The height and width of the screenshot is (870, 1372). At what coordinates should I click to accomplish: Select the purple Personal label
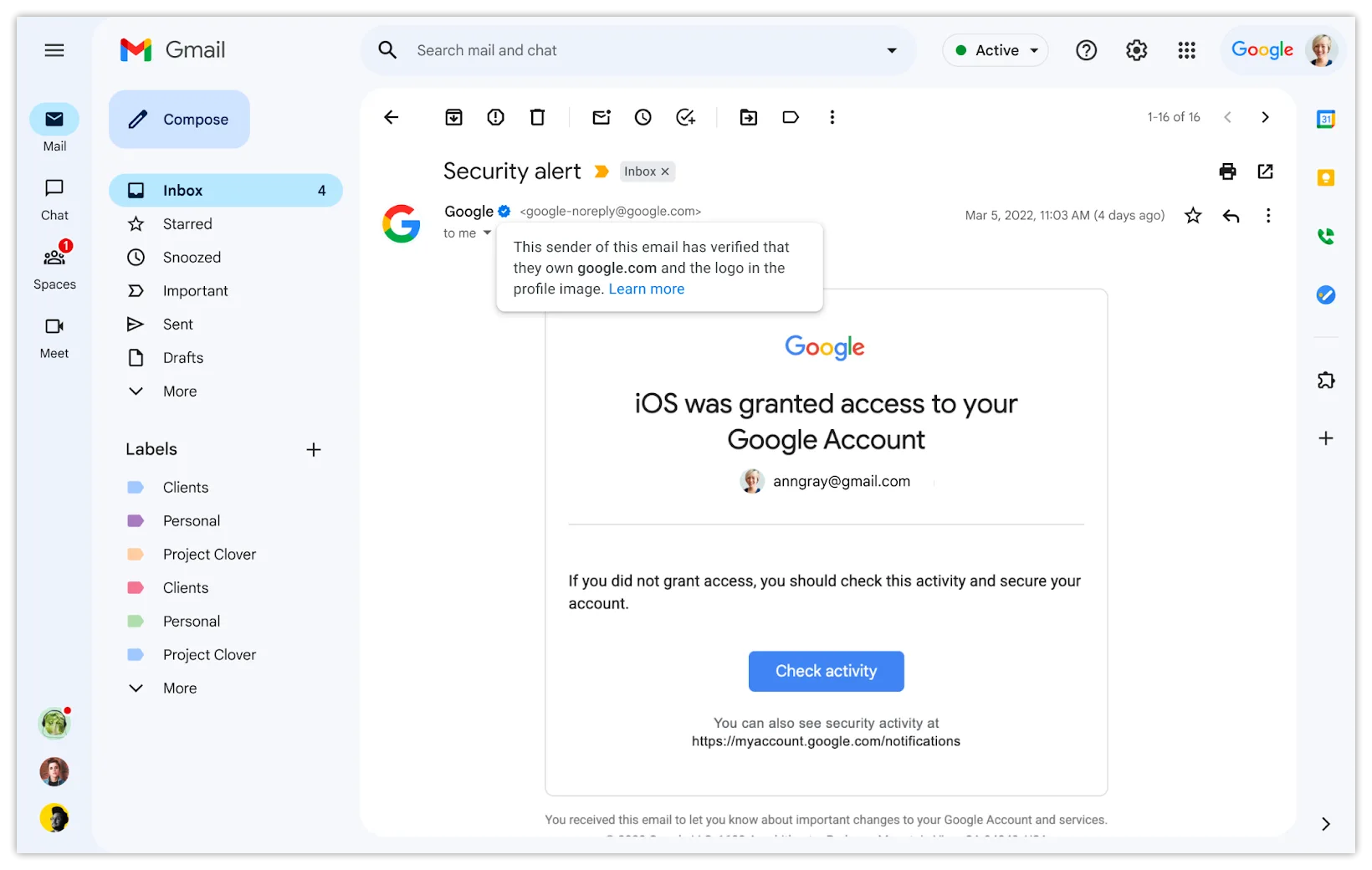(x=192, y=521)
